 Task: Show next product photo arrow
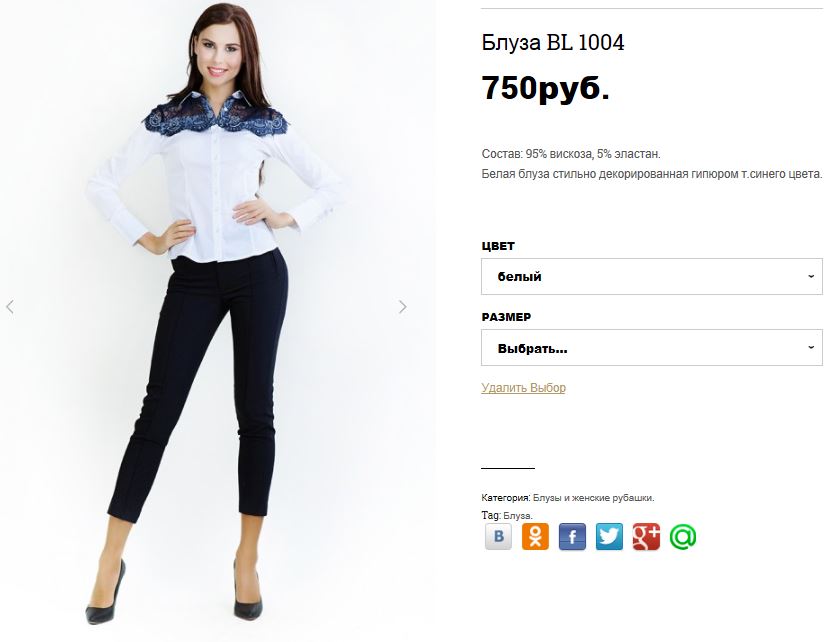403,307
